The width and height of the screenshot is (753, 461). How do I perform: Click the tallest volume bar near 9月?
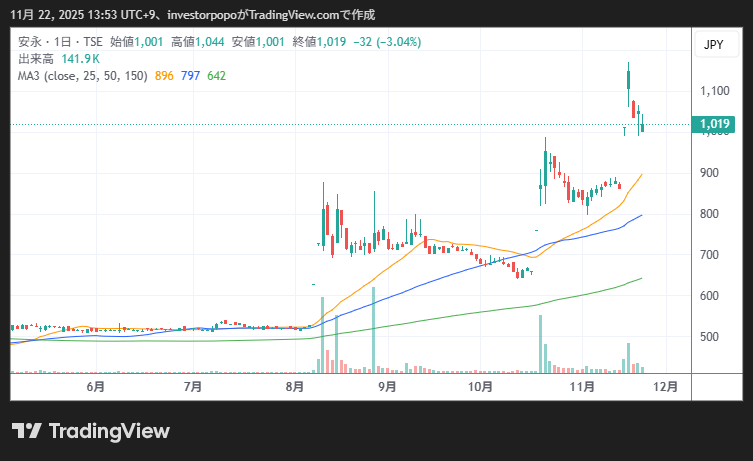(x=373, y=330)
